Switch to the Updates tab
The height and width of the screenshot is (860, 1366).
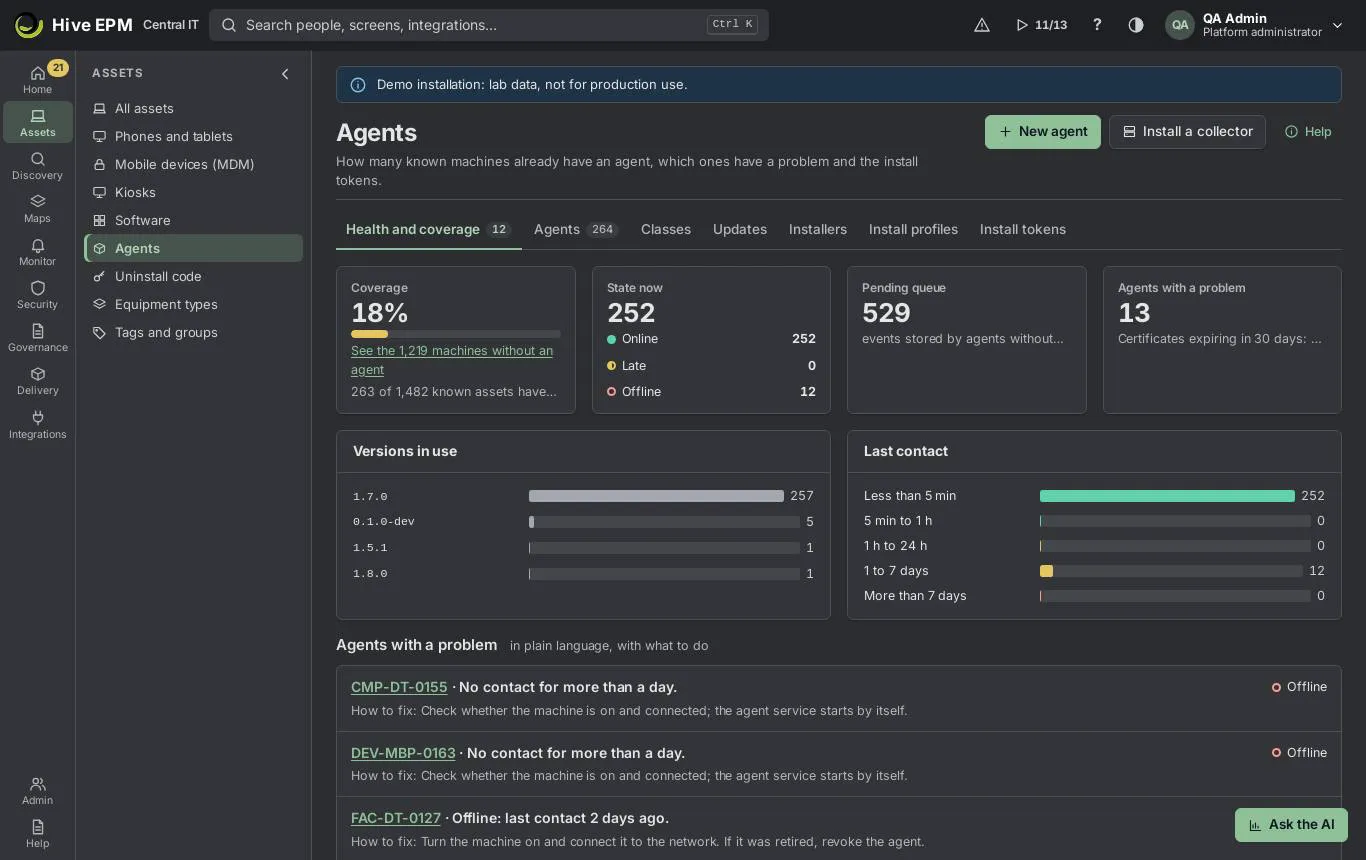pos(740,229)
